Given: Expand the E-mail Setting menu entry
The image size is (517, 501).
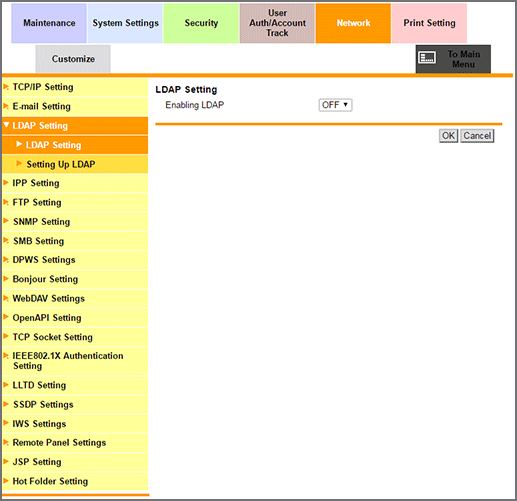Looking at the screenshot, I should click(x=75, y=106).
